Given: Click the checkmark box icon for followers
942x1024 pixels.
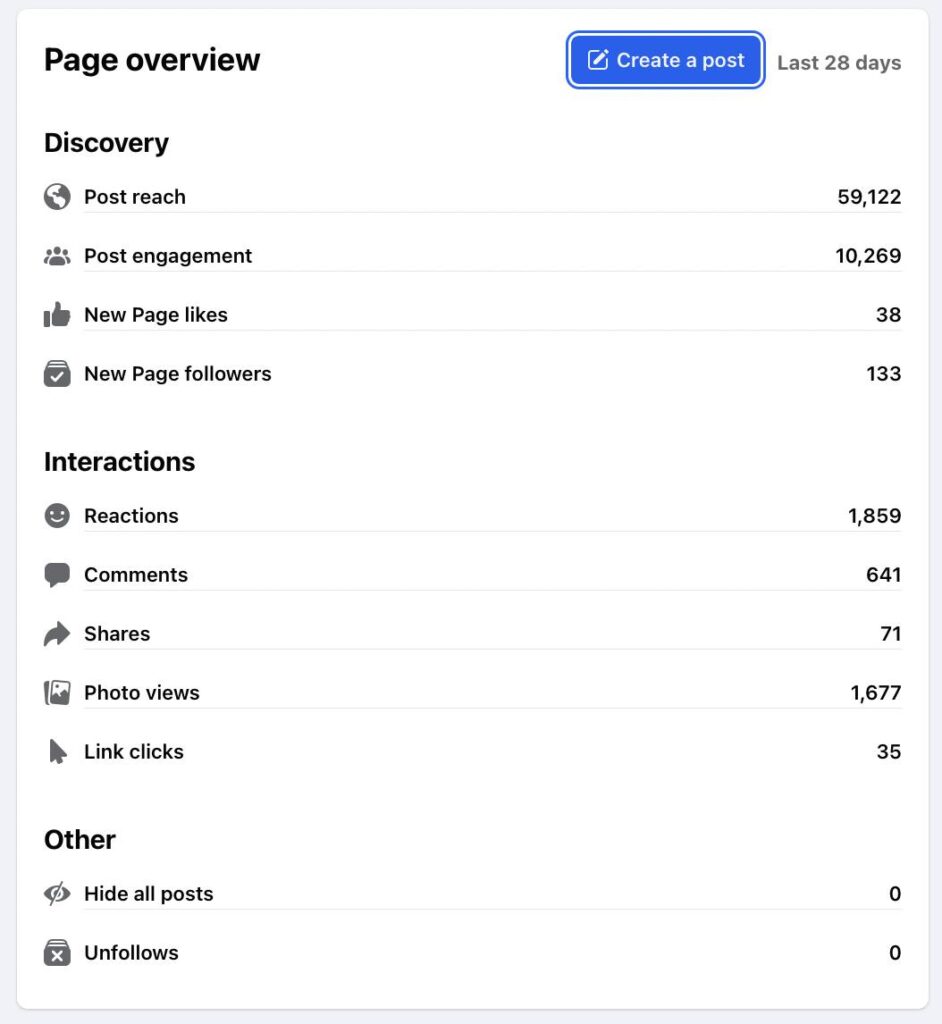Looking at the screenshot, I should [x=57, y=374].
